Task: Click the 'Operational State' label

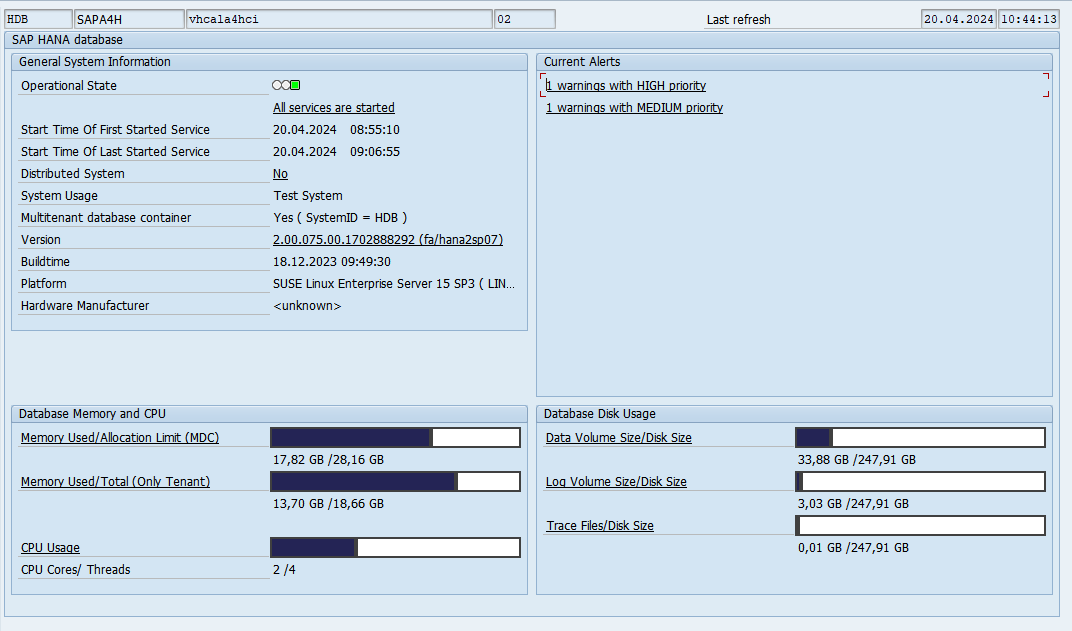Action: tap(68, 85)
